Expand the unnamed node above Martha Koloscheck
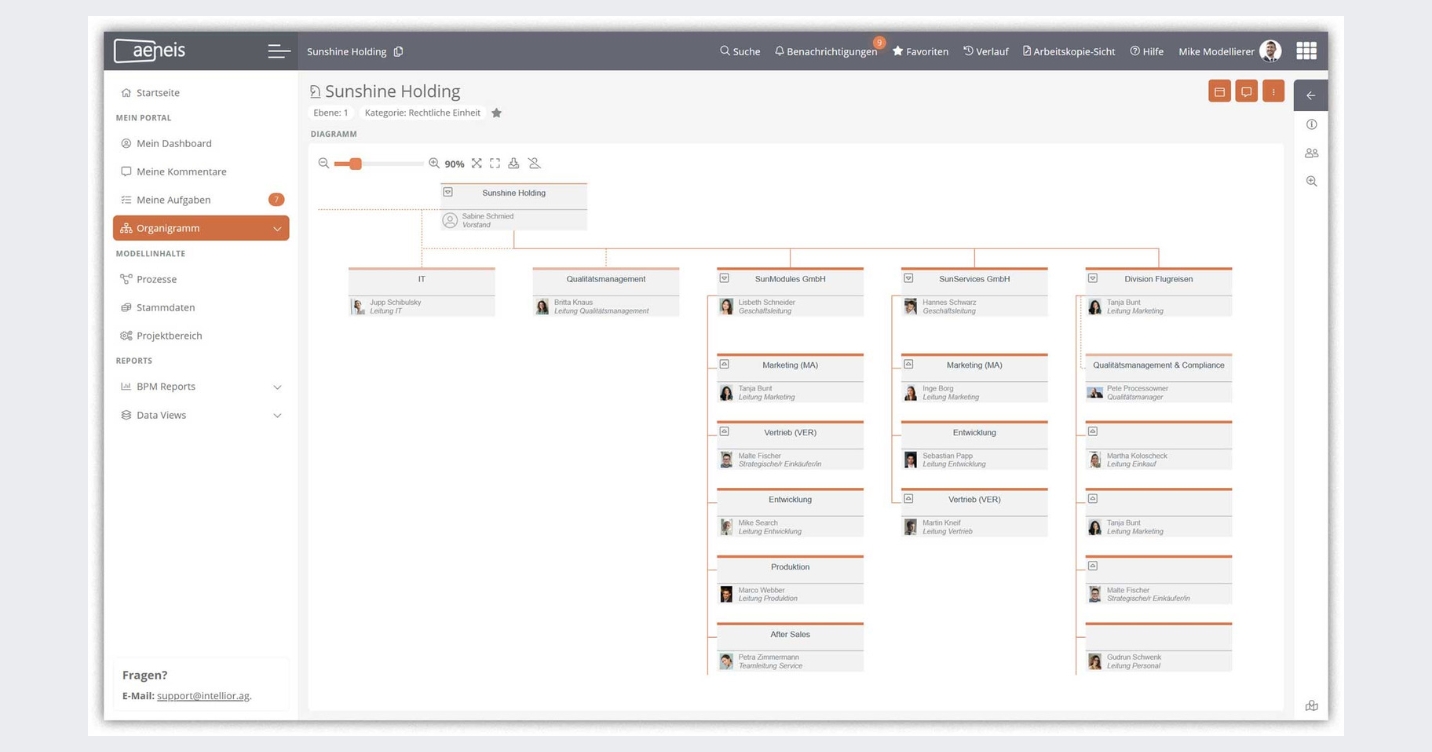Viewport: 1432px width, 752px height. [1093, 432]
